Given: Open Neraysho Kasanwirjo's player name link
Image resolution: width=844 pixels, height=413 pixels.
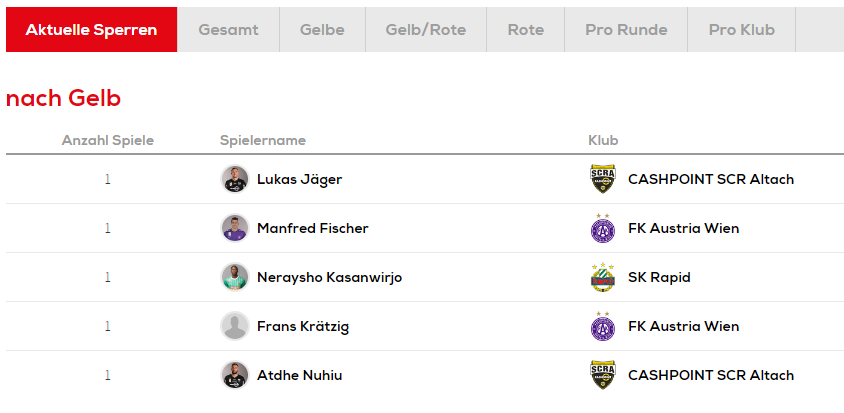Looking at the screenshot, I should [329, 277].
